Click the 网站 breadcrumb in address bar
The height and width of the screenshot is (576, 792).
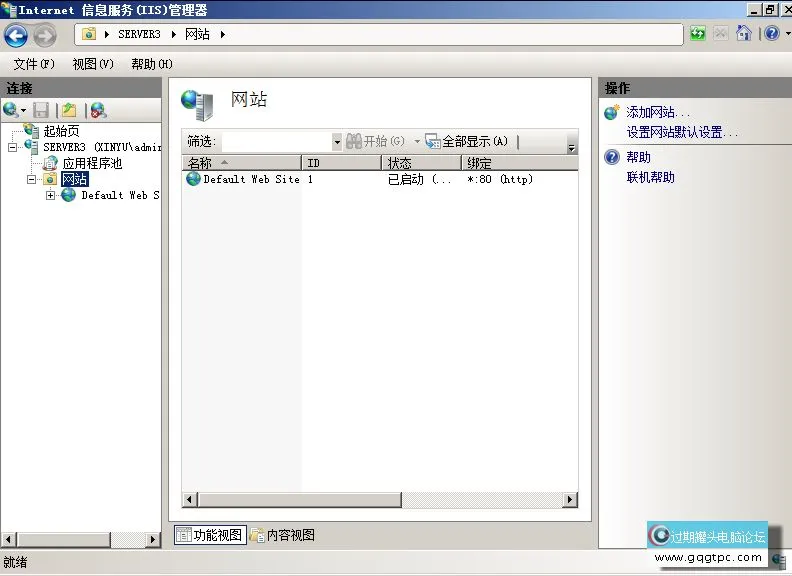point(197,34)
